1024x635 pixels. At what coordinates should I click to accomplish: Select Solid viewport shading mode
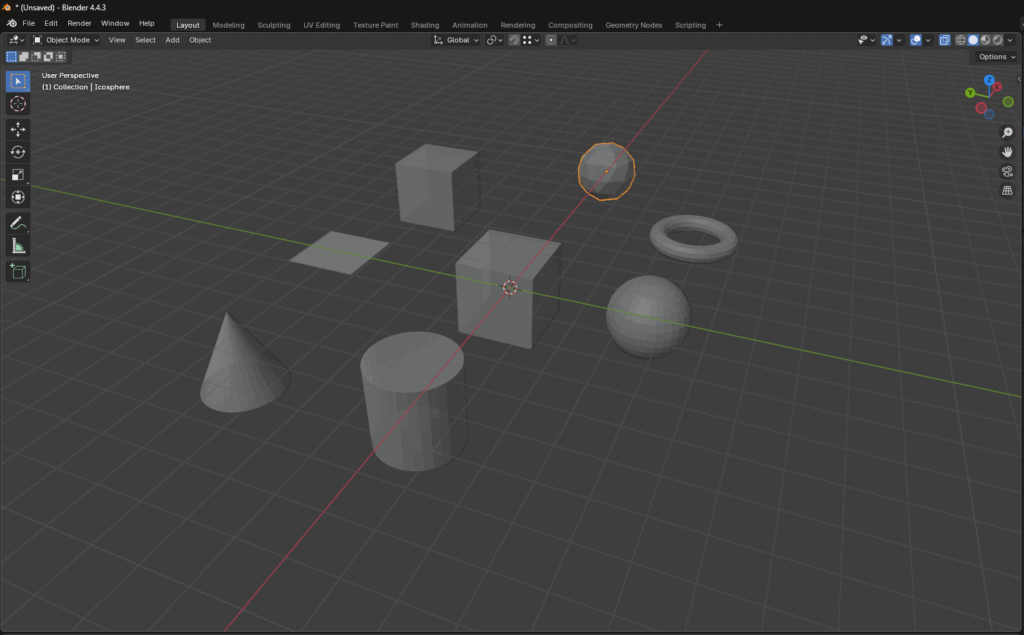[x=973, y=40]
